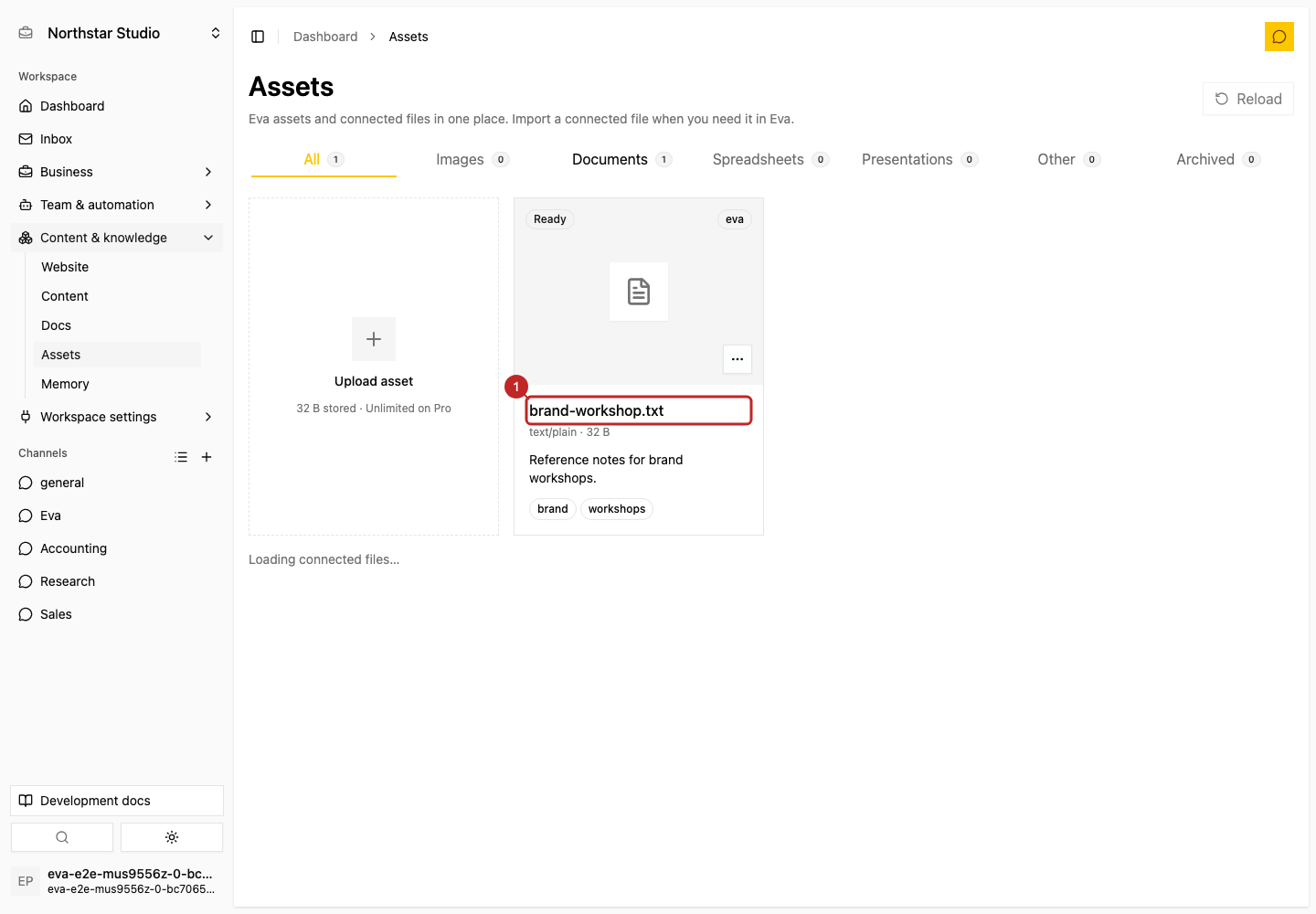Viewport: 1316px width, 914px height.
Task: Click the briefcase icon beside Northstar Studio
Action: coord(26,33)
